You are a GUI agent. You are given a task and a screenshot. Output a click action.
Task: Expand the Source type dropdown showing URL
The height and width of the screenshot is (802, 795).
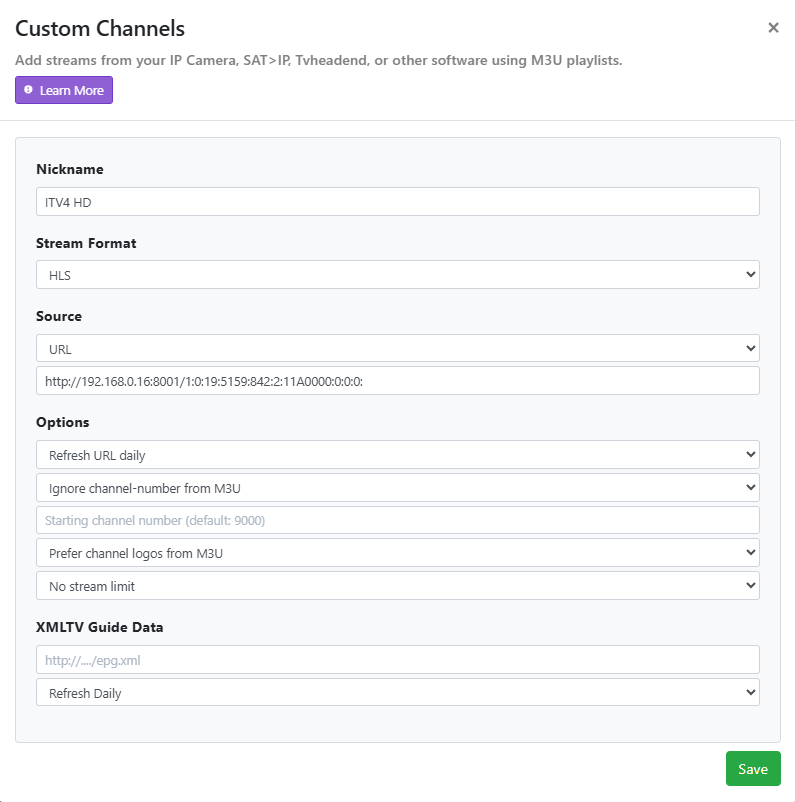point(397,348)
